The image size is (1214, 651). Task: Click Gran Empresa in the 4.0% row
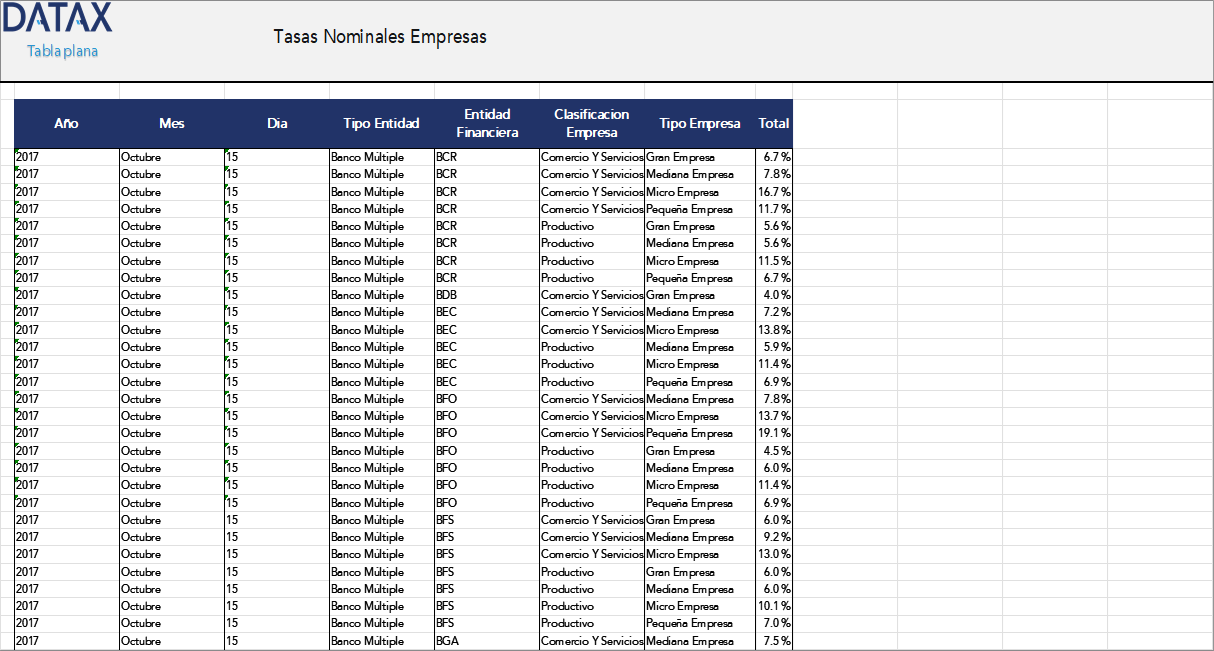(700, 295)
